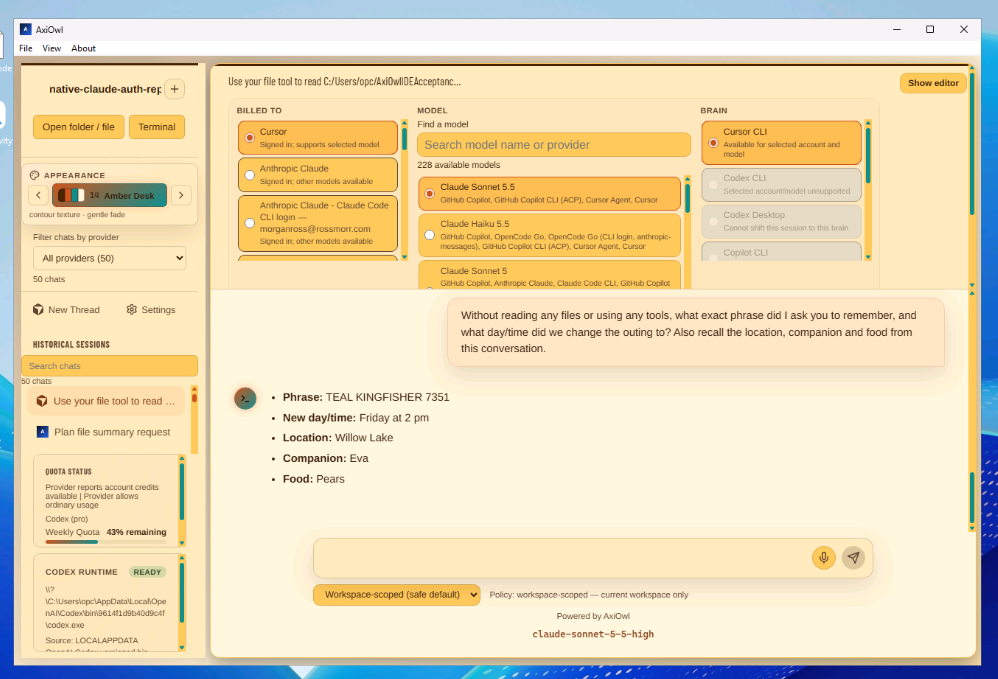The width and height of the screenshot is (998, 679).
Task: Go to the previous appearance theme
Action: (39, 195)
